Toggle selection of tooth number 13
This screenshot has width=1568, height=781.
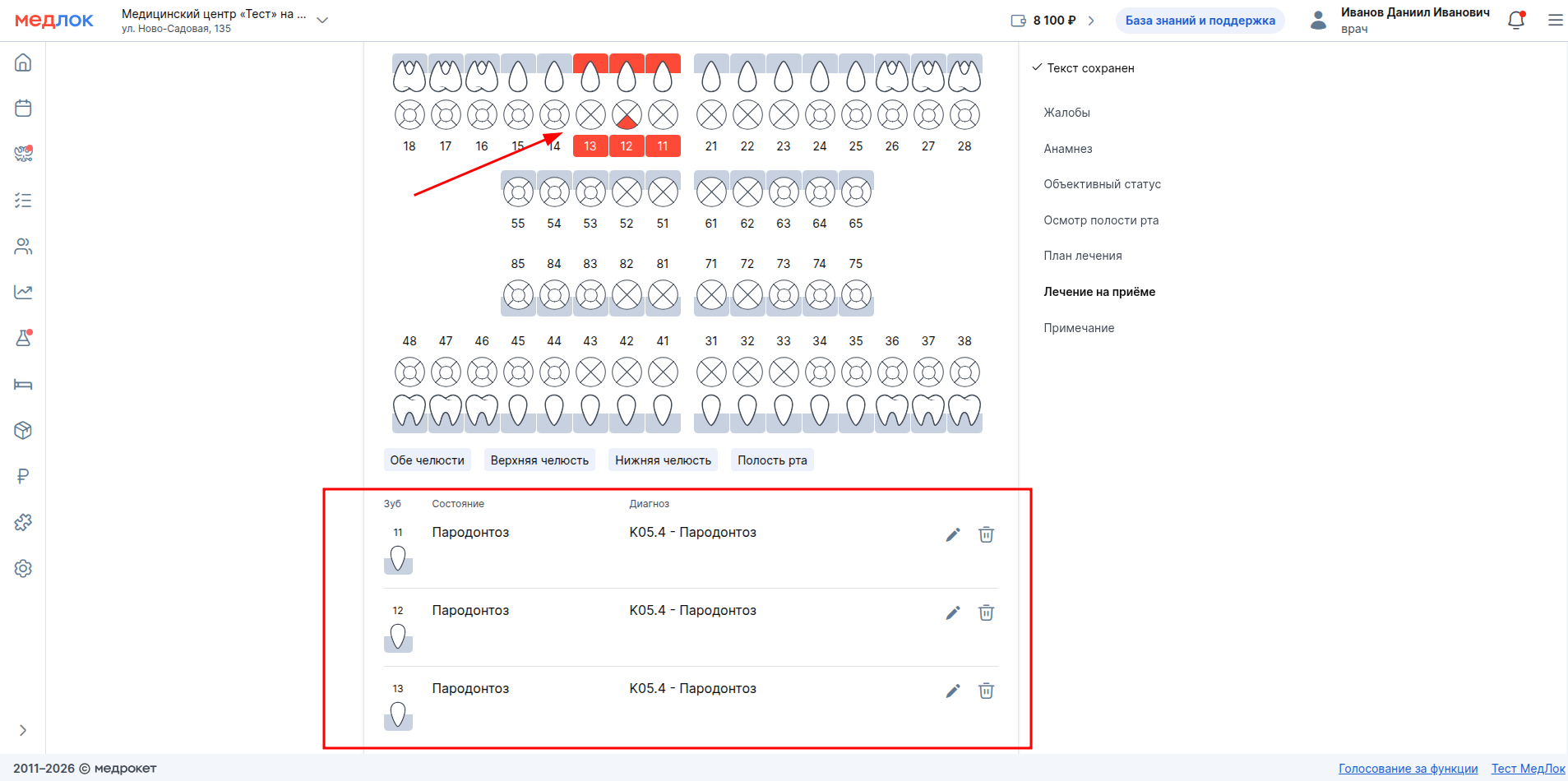(590, 146)
